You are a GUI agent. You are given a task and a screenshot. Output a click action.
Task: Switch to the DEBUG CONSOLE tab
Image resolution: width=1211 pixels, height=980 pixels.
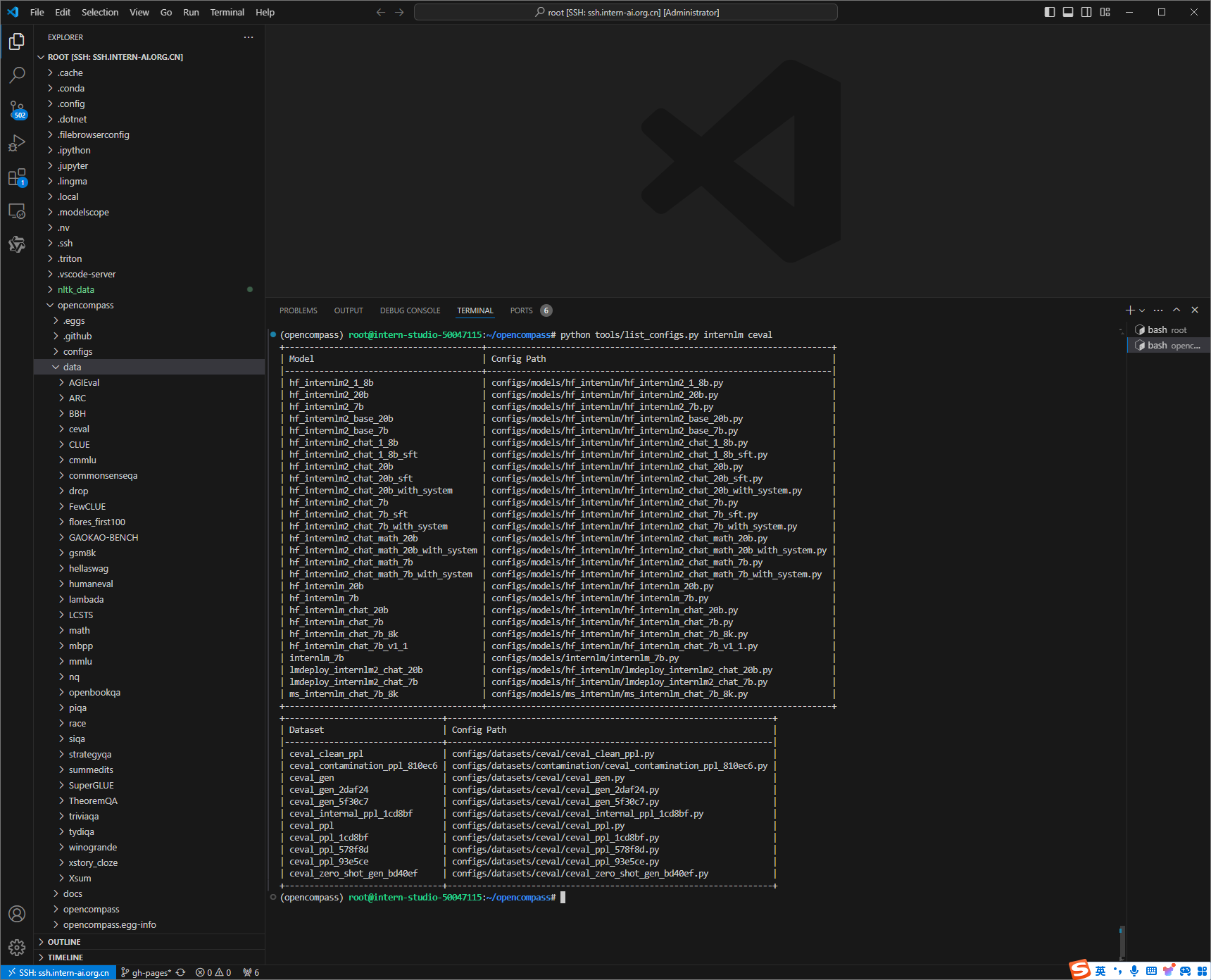[410, 310]
